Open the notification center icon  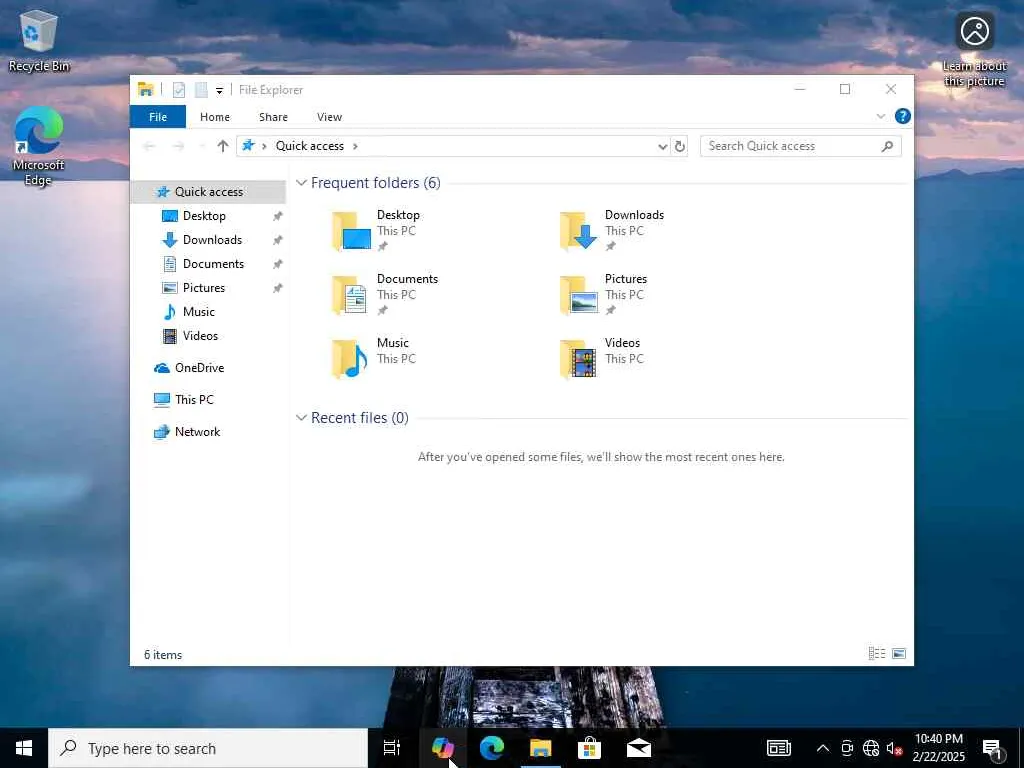tap(993, 749)
